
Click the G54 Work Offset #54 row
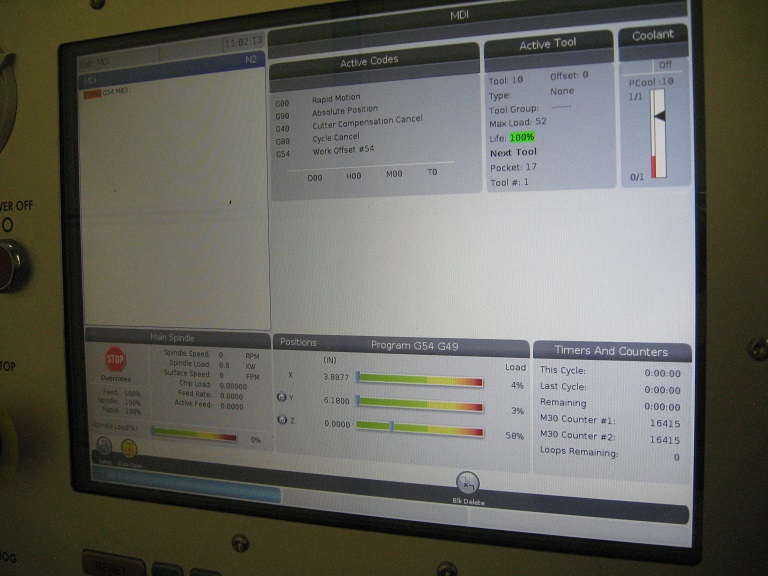[325, 151]
